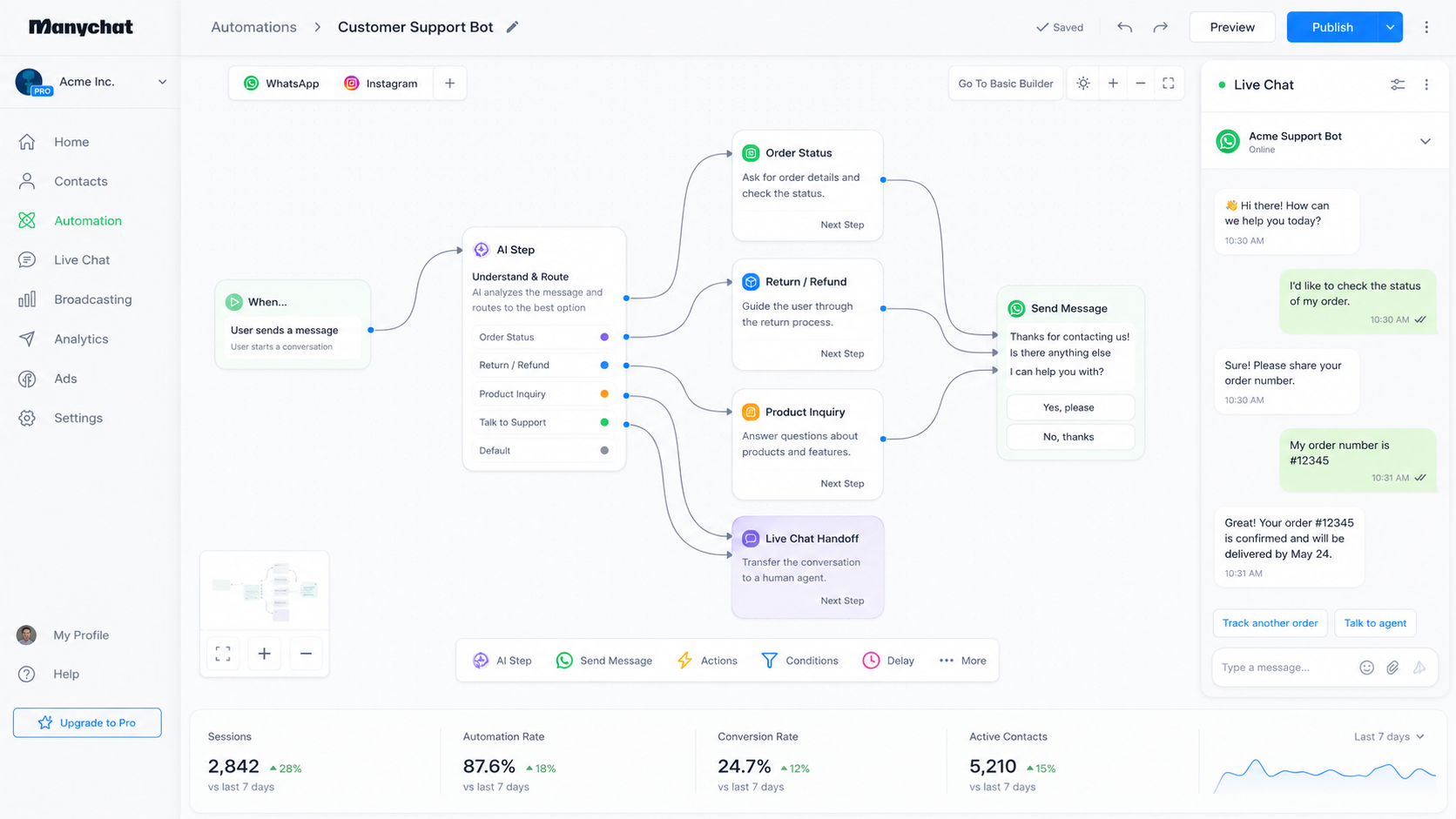
Task: Click the emoji icon in chat input
Action: point(1366,668)
